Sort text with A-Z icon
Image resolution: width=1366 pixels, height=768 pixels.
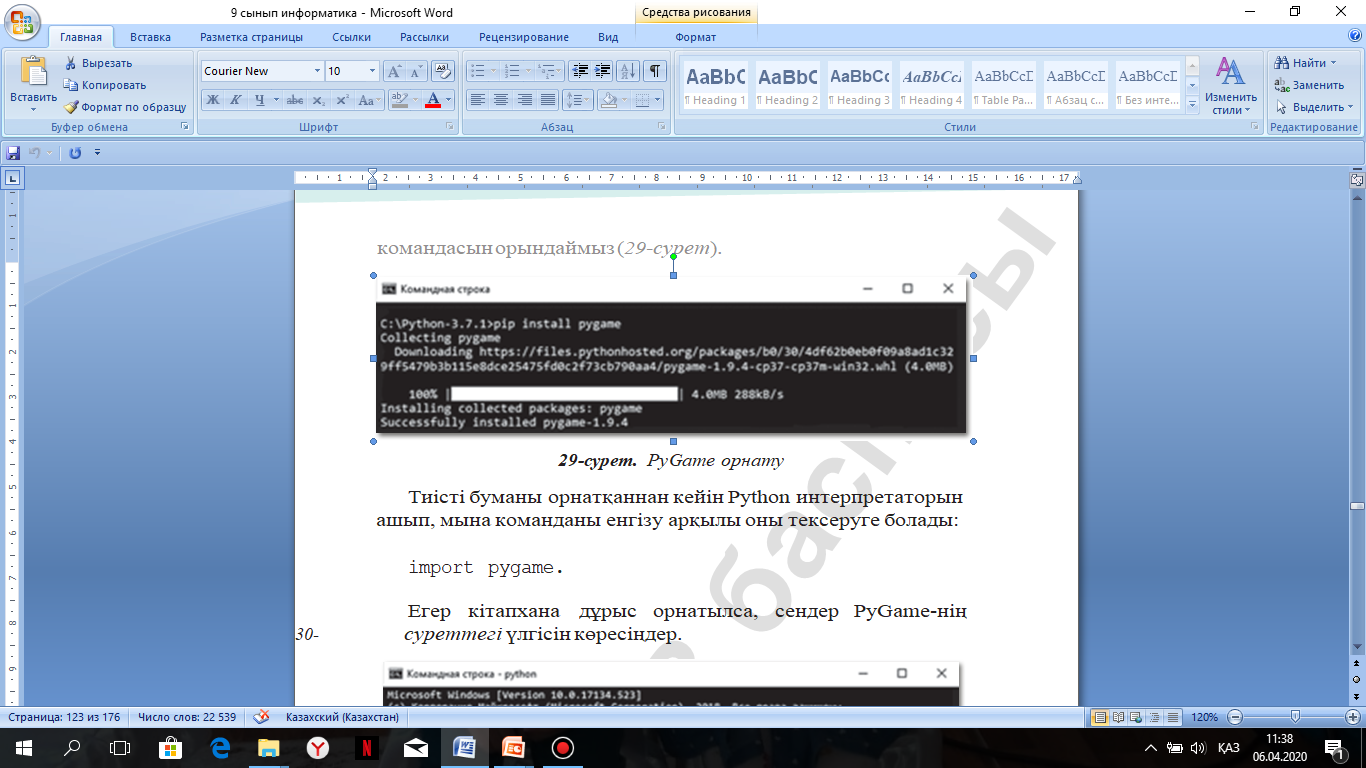pos(628,71)
